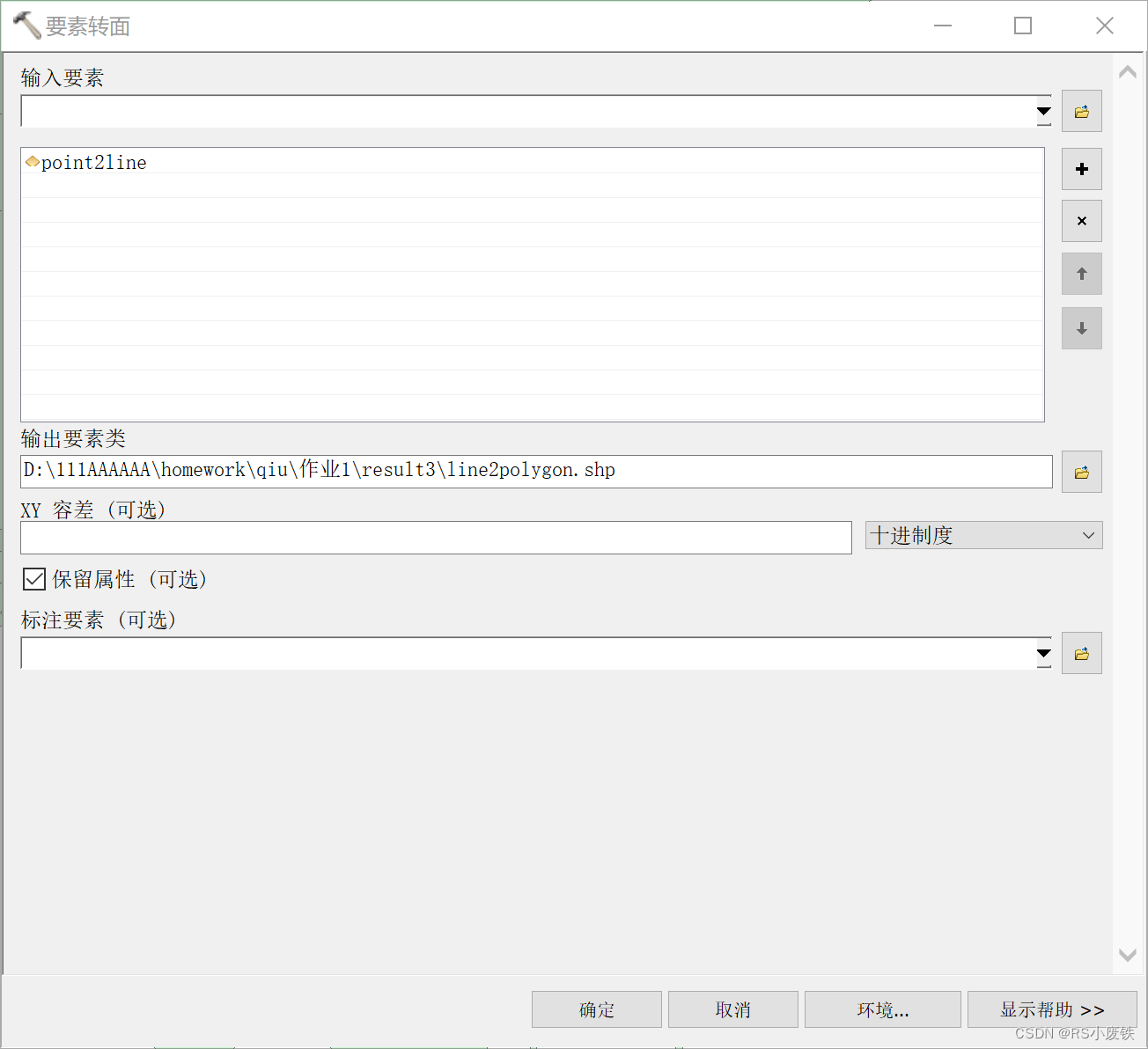The width and height of the screenshot is (1148, 1049).
Task: Toggle the 保留属性 checkbox
Action: click(x=34, y=579)
